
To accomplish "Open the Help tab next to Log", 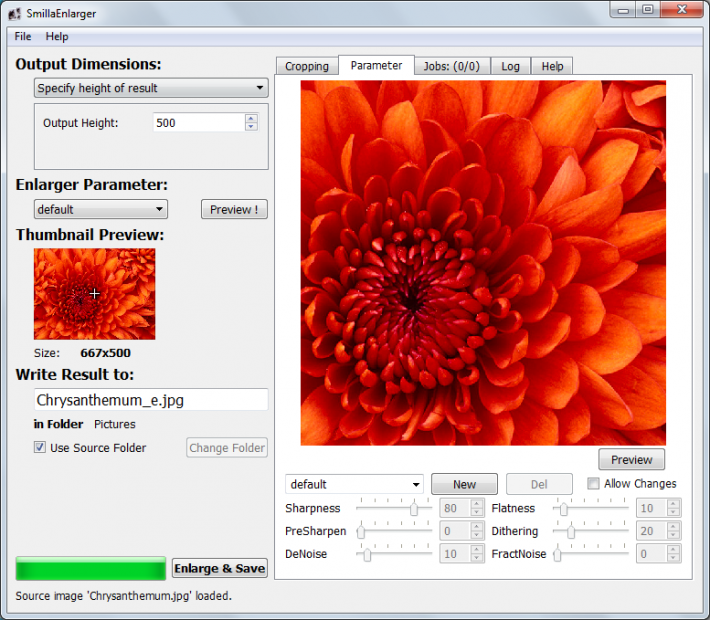I will click(552, 66).
